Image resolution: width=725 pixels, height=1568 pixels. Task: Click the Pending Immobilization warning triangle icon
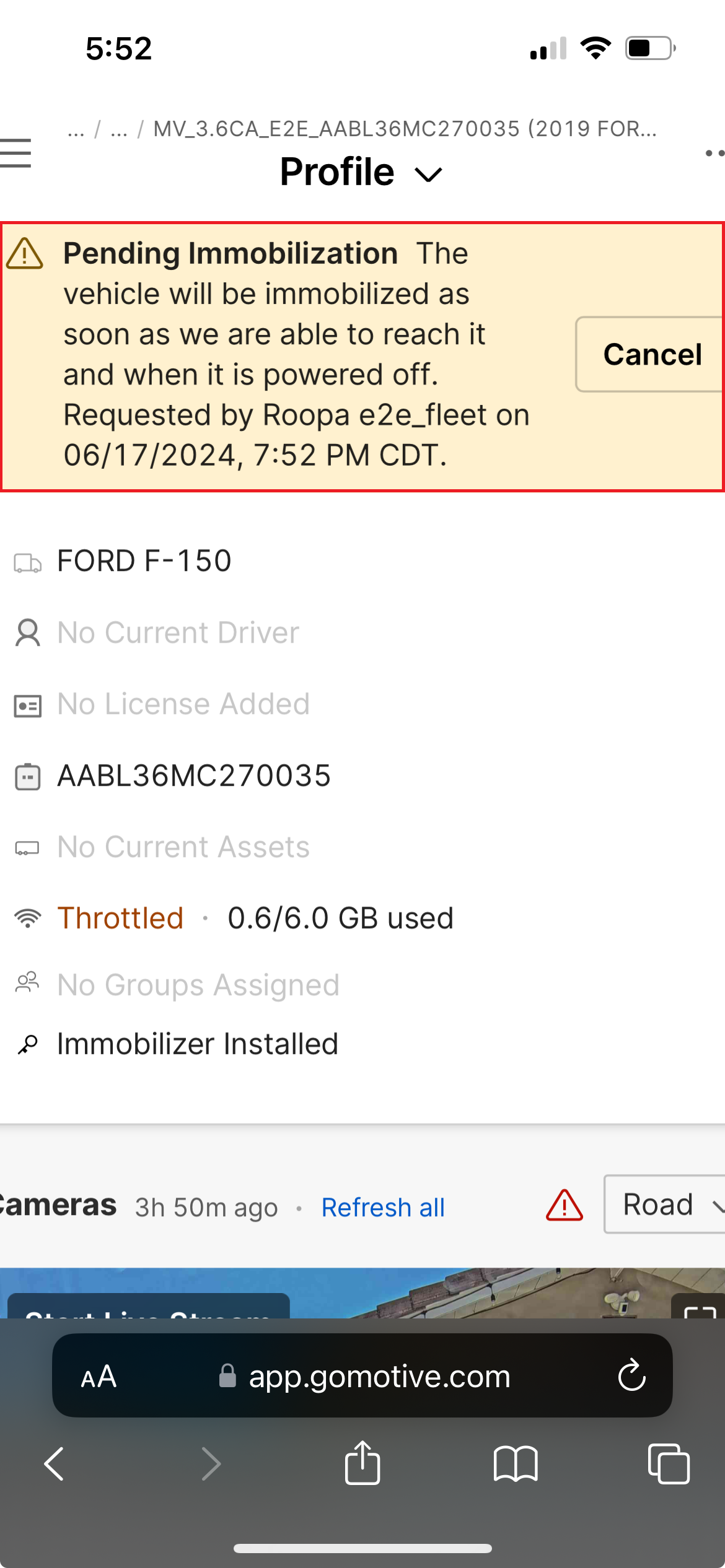tap(25, 254)
